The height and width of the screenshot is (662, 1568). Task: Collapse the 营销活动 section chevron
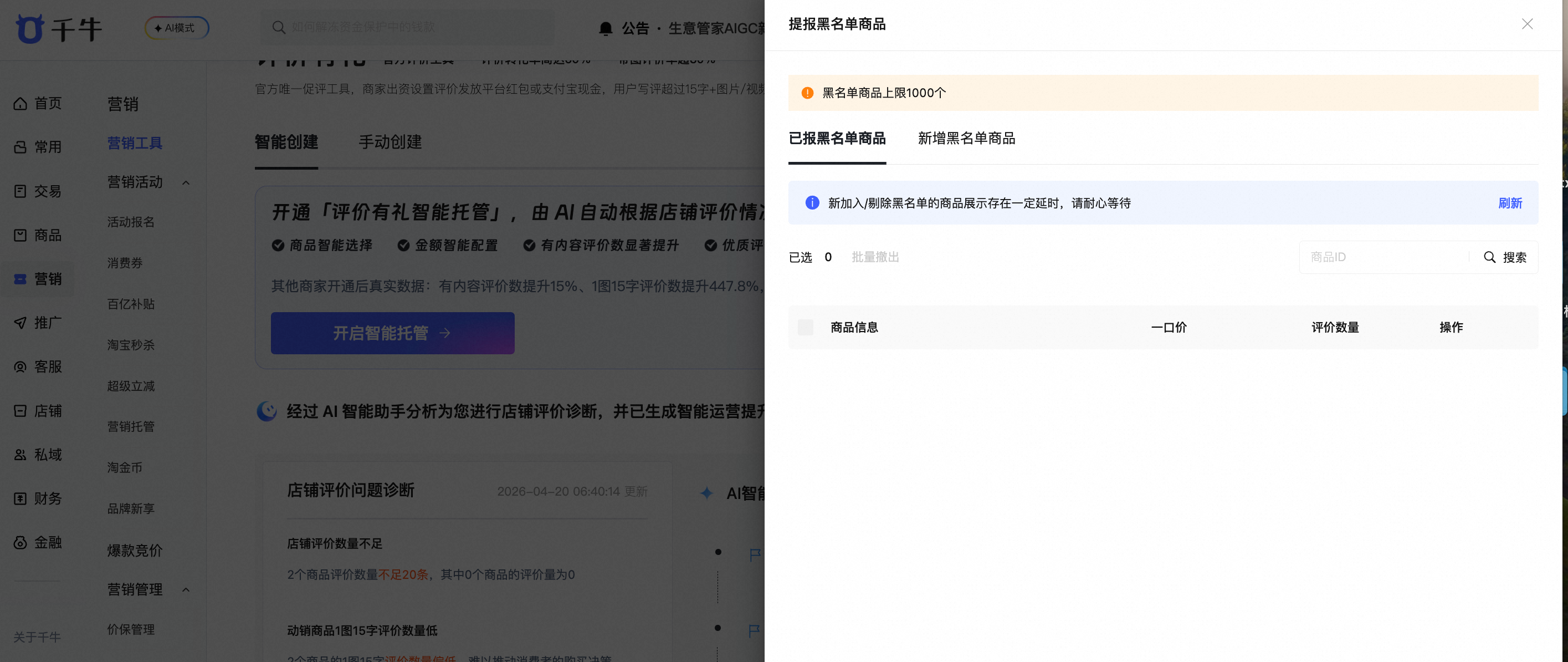[x=186, y=183]
